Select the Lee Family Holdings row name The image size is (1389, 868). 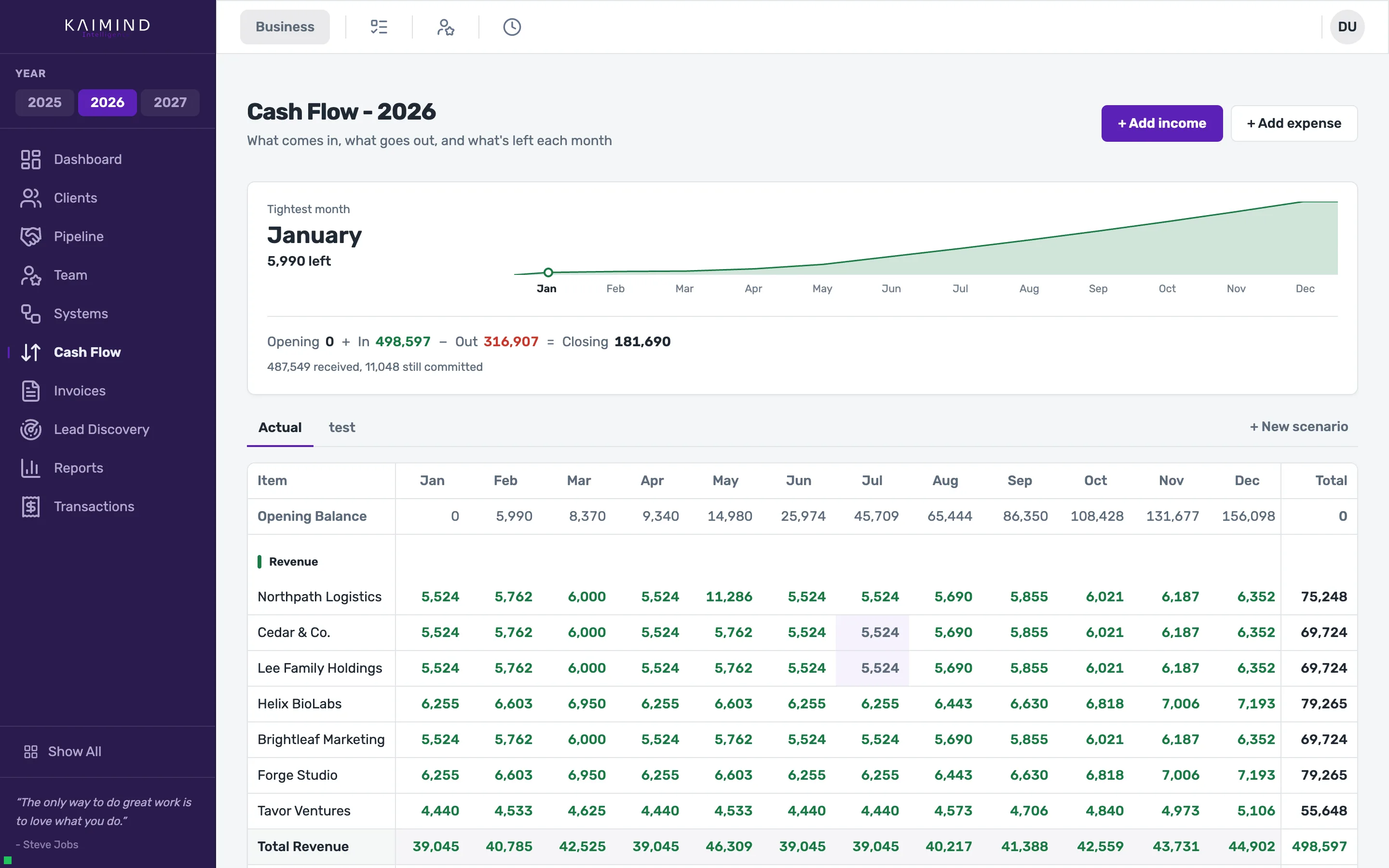click(320, 668)
